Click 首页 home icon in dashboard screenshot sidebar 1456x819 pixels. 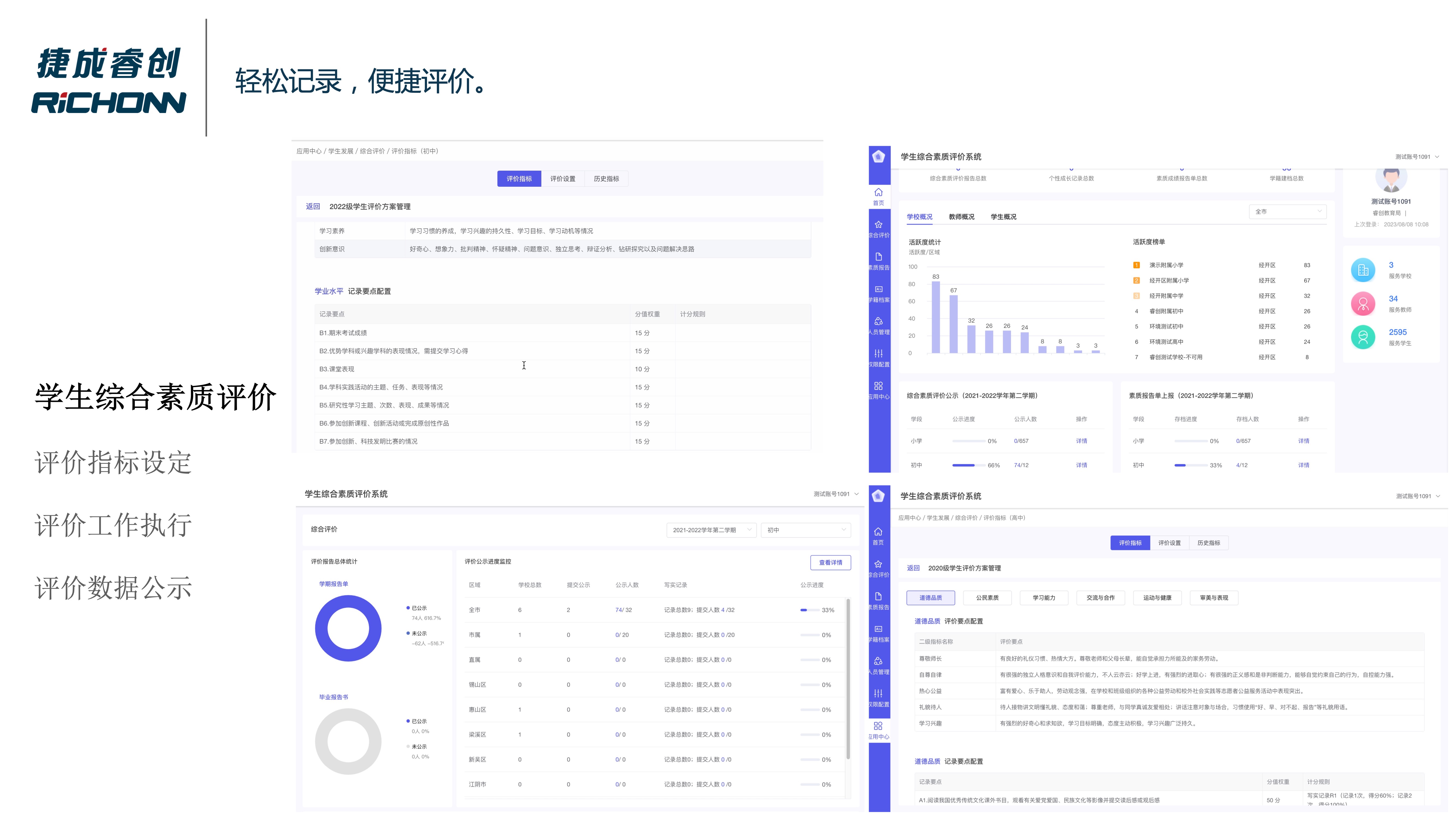point(878,193)
